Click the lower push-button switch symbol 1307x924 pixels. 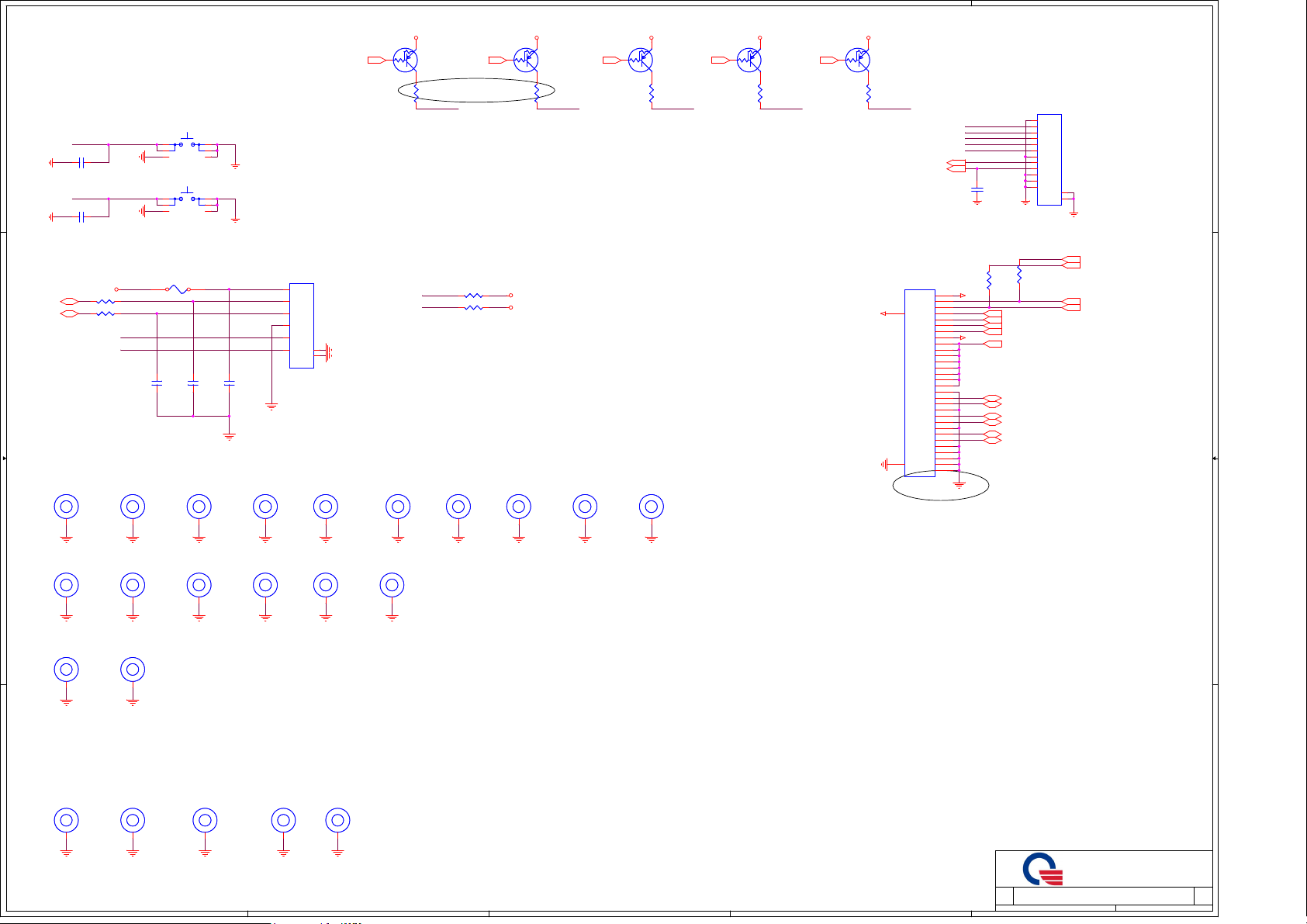(187, 198)
